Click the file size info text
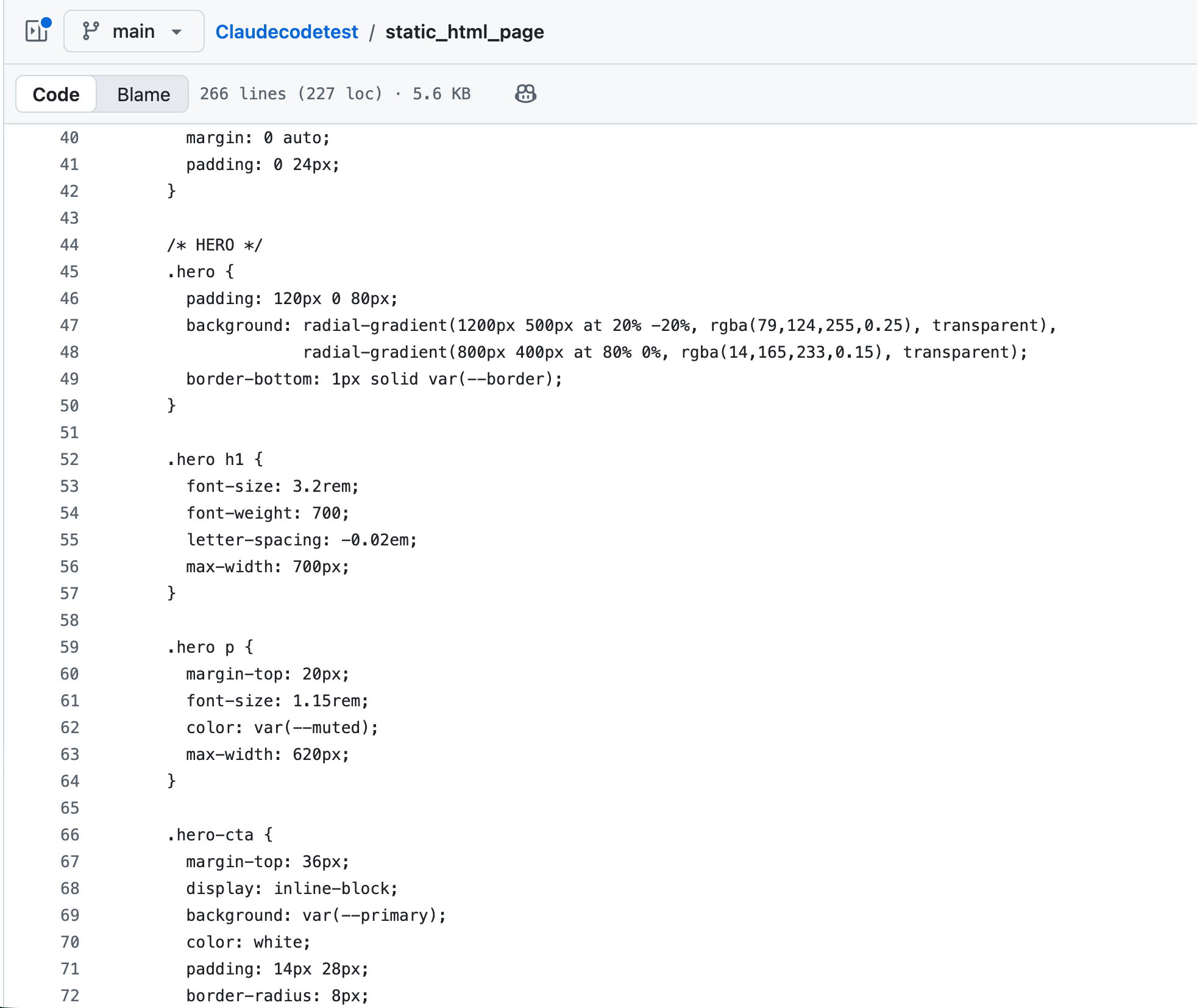 click(335, 94)
